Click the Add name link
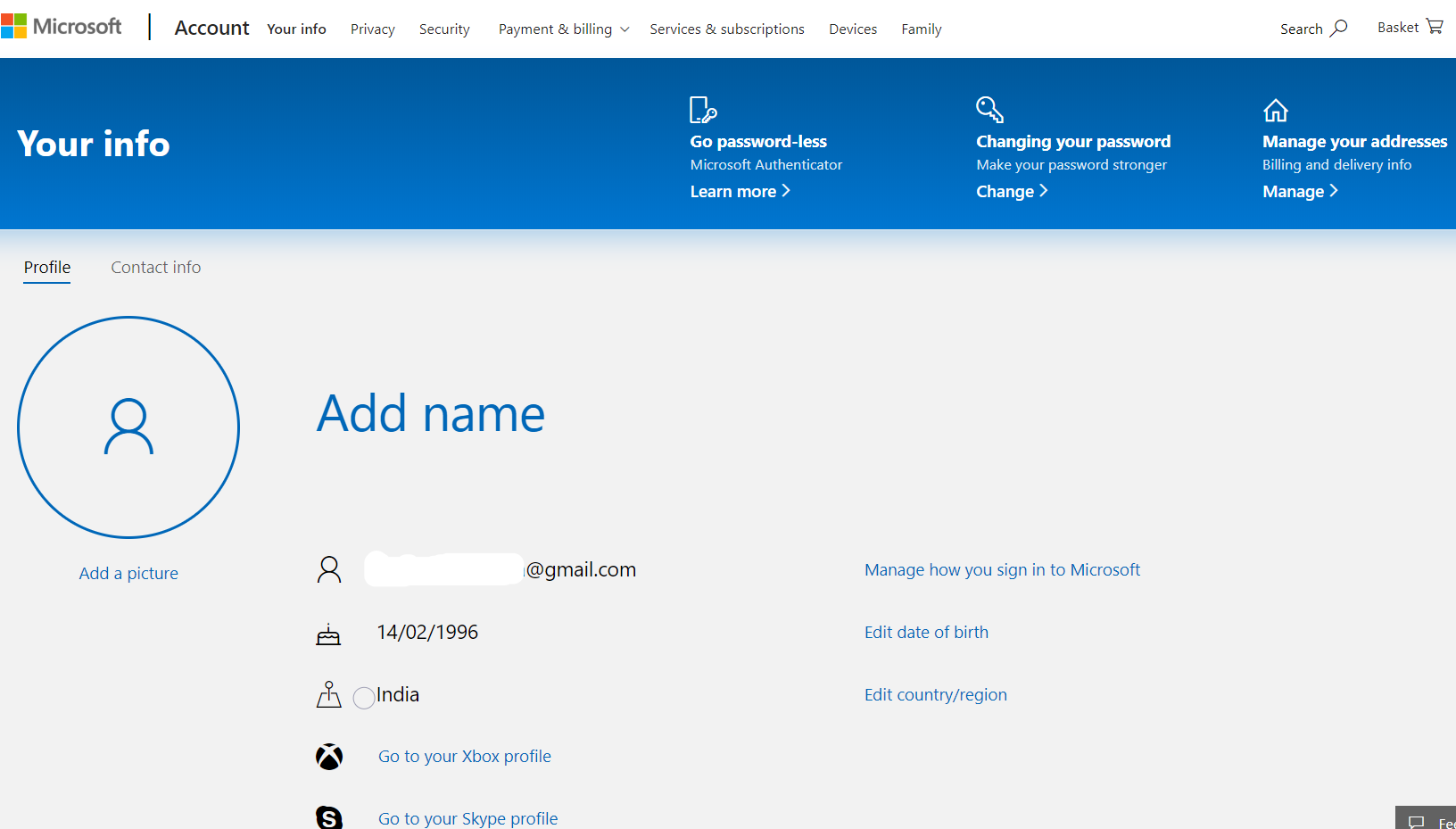Image resolution: width=1456 pixels, height=829 pixels. point(431,414)
